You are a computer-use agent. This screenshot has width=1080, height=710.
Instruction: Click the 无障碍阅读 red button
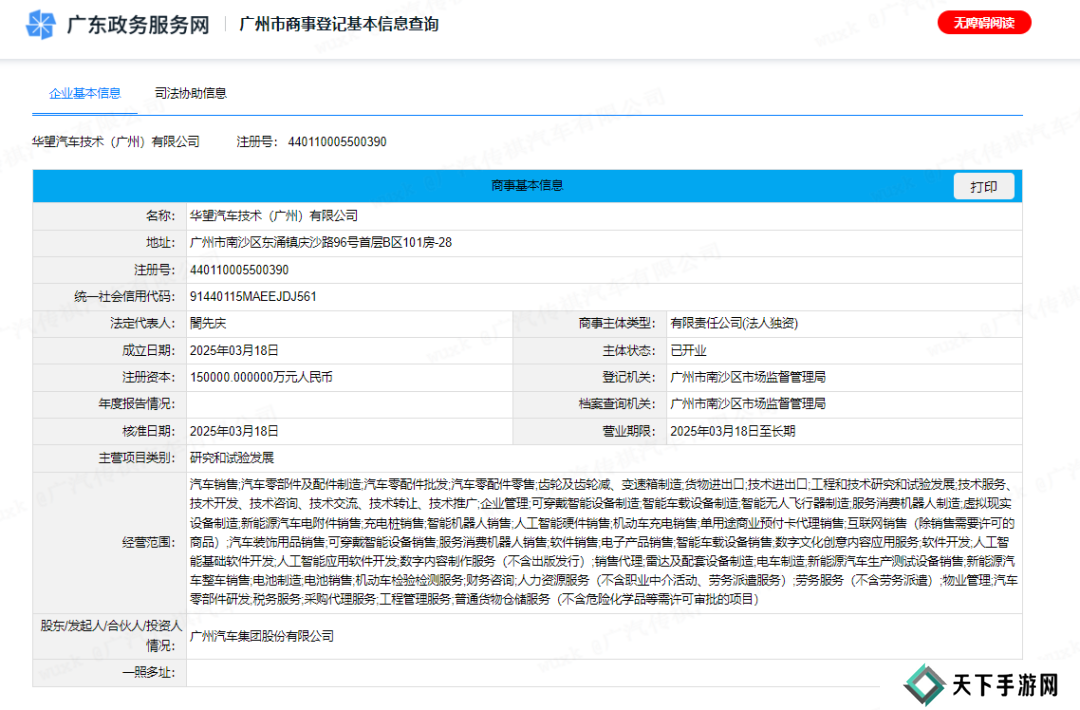pos(984,23)
